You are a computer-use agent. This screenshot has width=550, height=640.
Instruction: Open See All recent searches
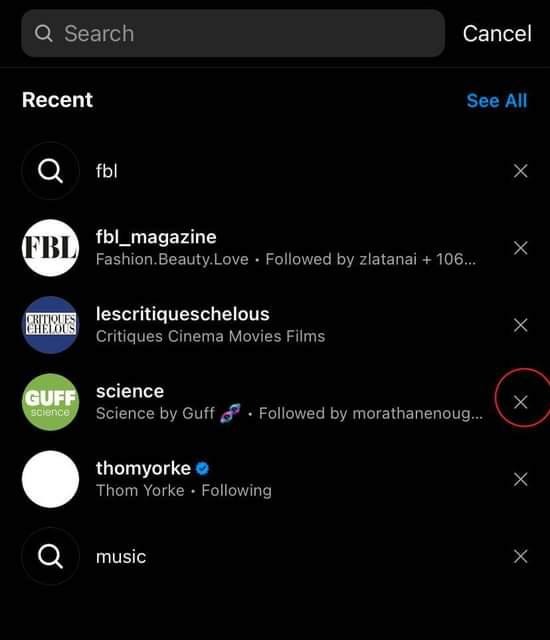[x=497, y=101]
